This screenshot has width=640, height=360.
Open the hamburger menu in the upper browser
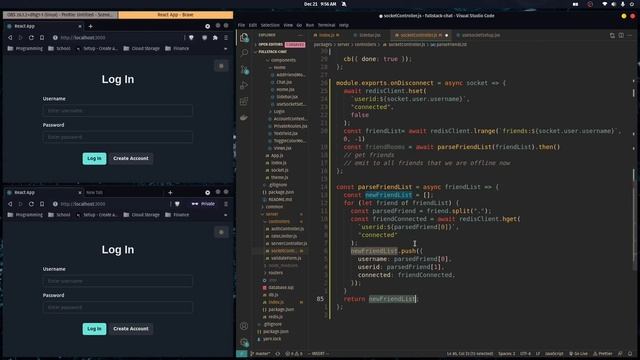pyautogui.click(x=226, y=38)
